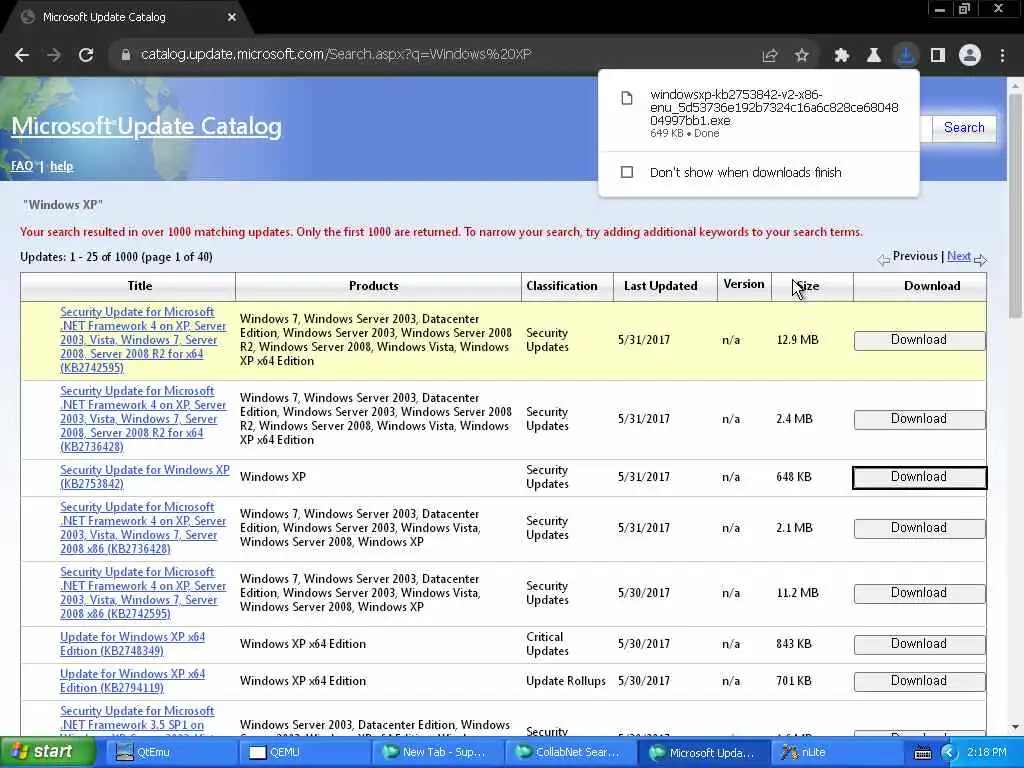This screenshot has width=1024, height=768.
Task: Click the padlock site info icon
Action: (x=126, y=55)
